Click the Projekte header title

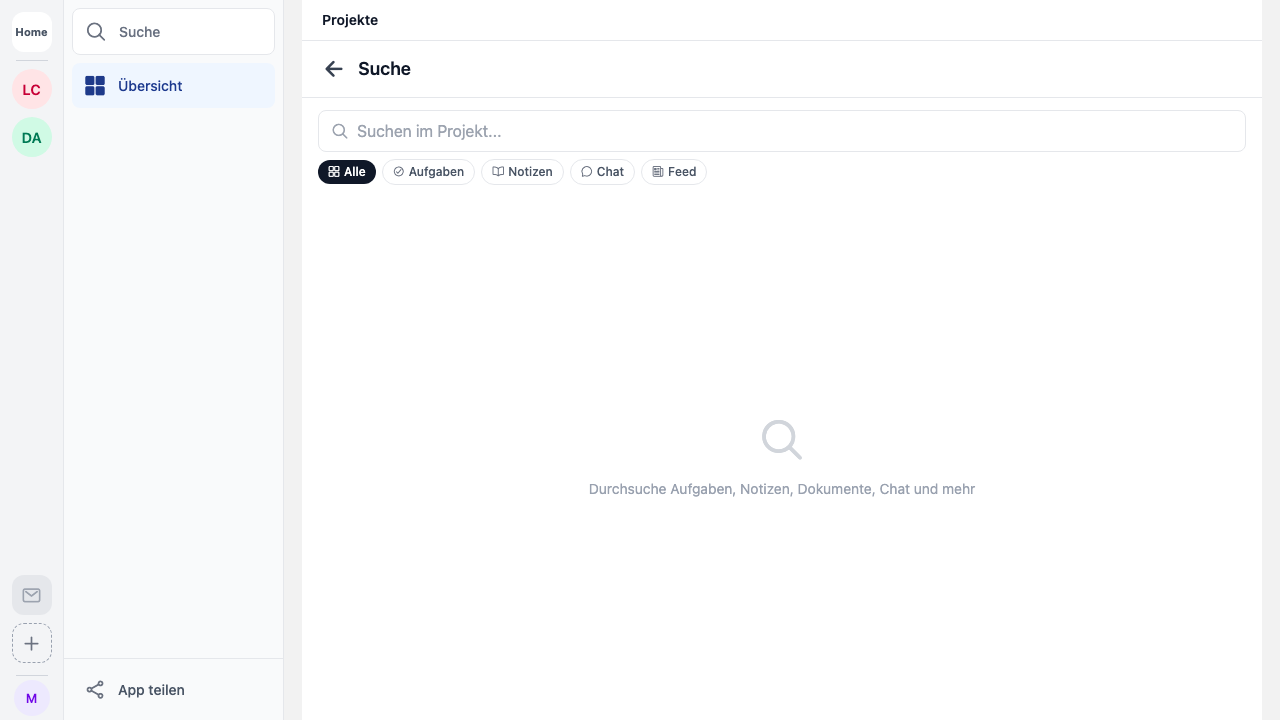pyautogui.click(x=350, y=20)
